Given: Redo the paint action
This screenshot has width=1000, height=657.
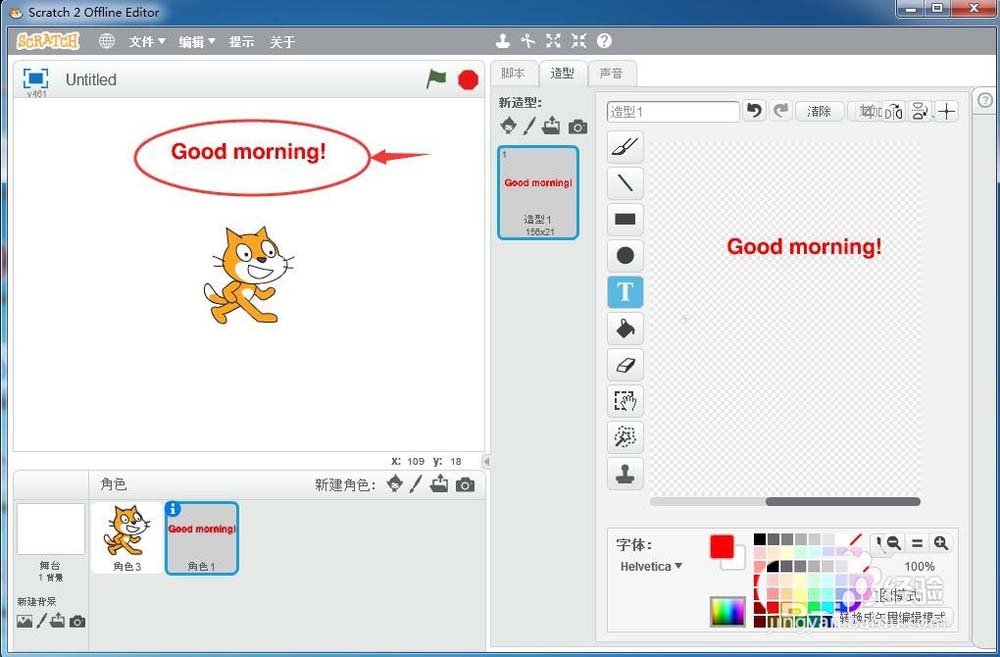Looking at the screenshot, I should [781, 111].
